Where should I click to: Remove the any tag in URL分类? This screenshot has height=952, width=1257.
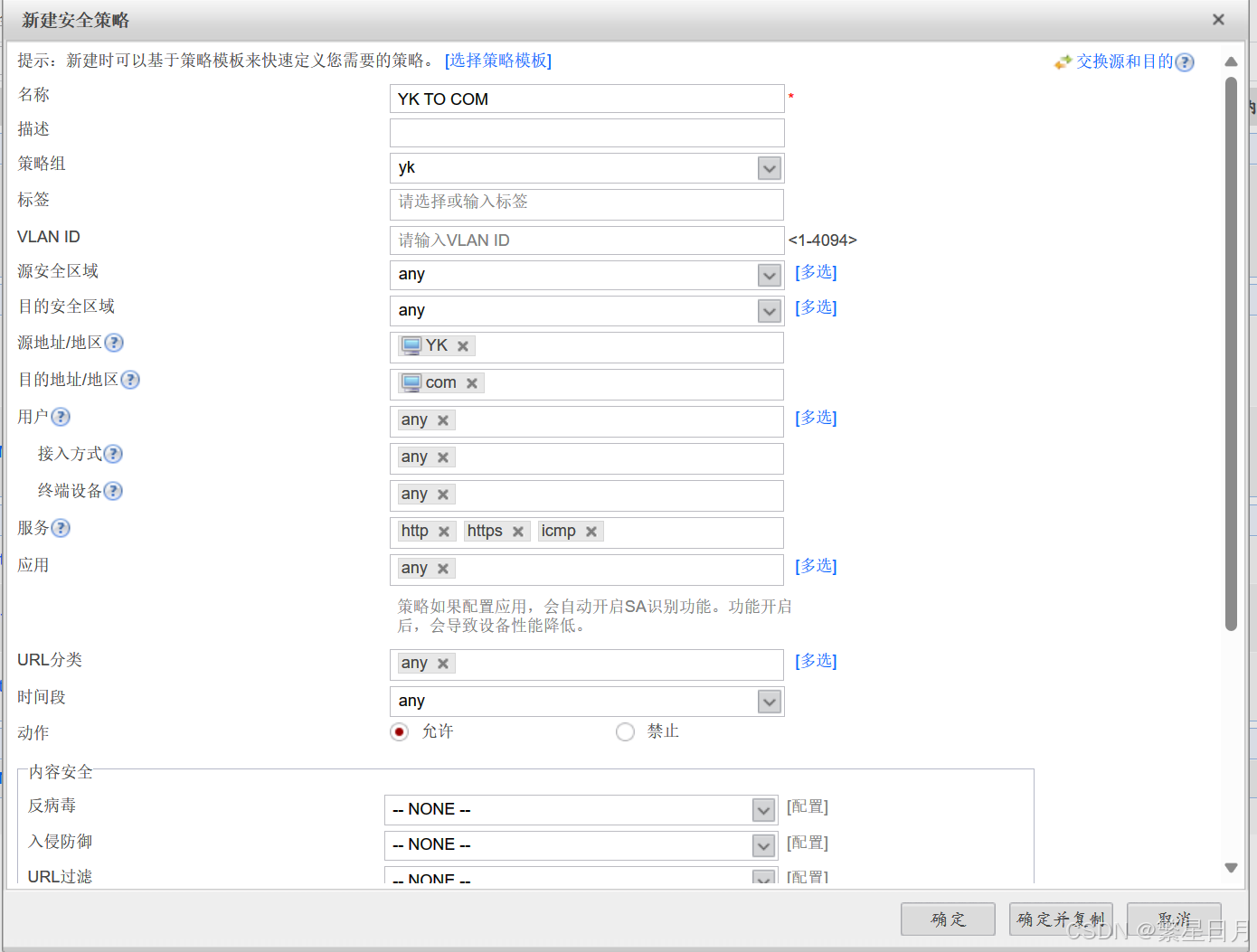point(443,664)
